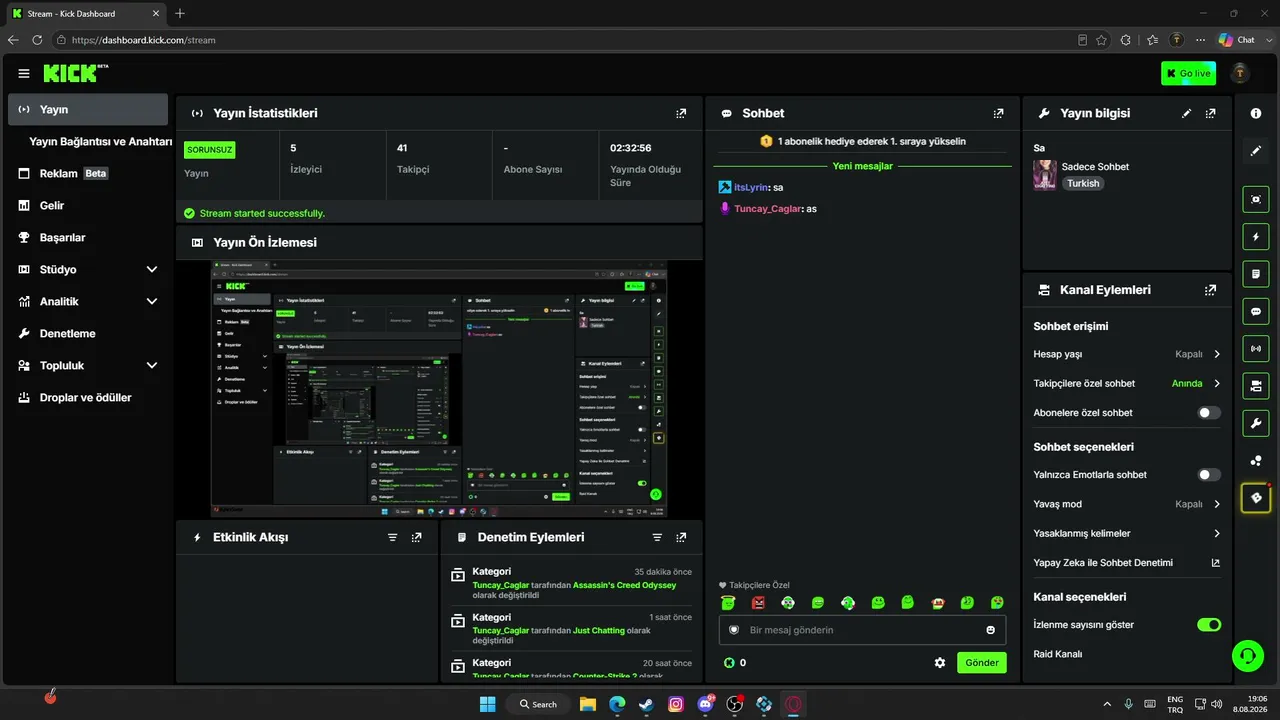The image size is (1280, 720).
Task: Open Denetleme in the sidebar
Action: (x=88, y=334)
